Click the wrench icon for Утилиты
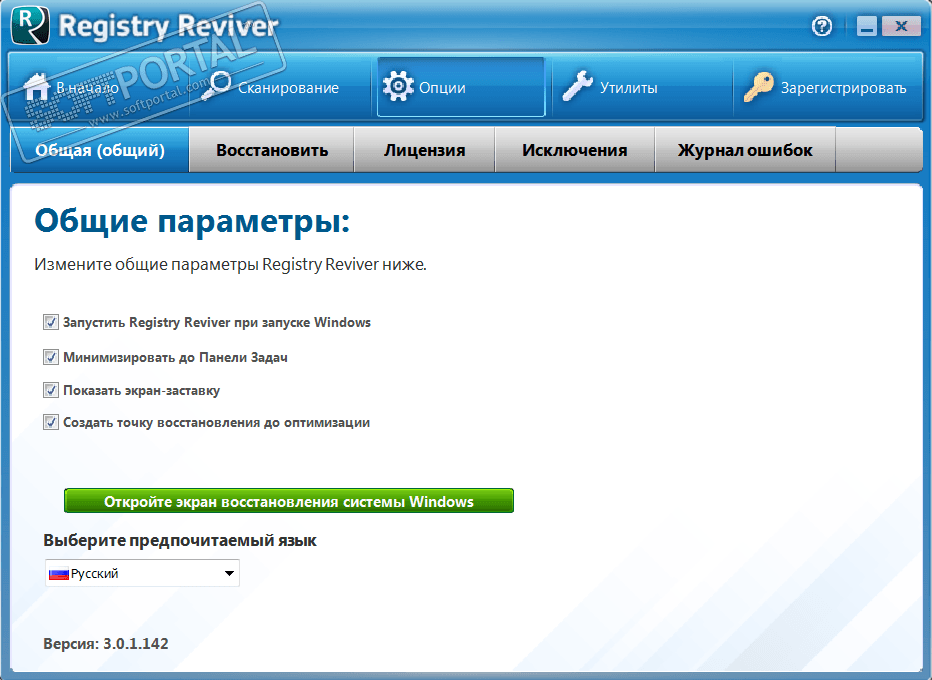The image size is (932, 680). tap(578, 86)
